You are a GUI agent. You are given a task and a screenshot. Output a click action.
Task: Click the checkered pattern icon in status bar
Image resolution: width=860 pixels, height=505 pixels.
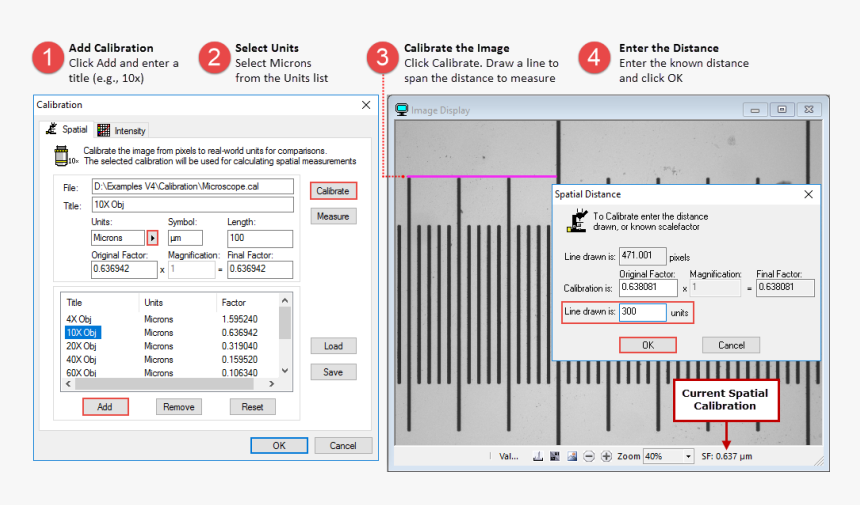point(554,456)
